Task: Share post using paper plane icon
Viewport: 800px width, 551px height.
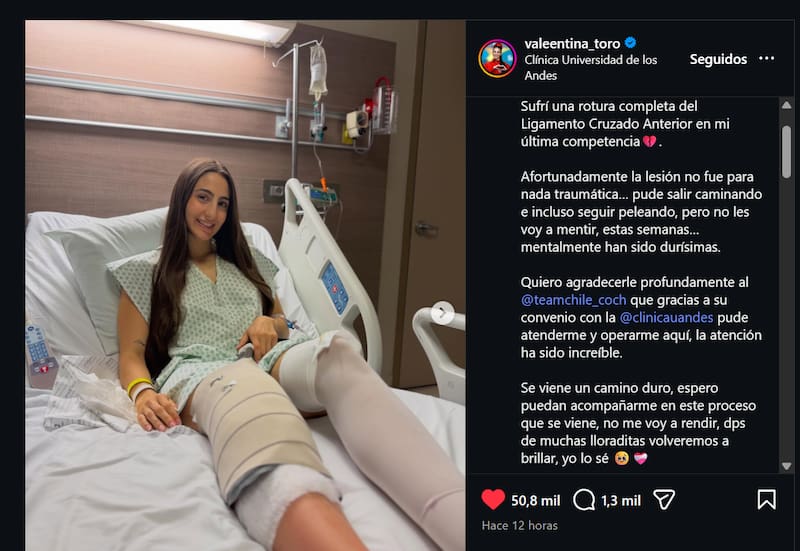Action: (664, 500)
